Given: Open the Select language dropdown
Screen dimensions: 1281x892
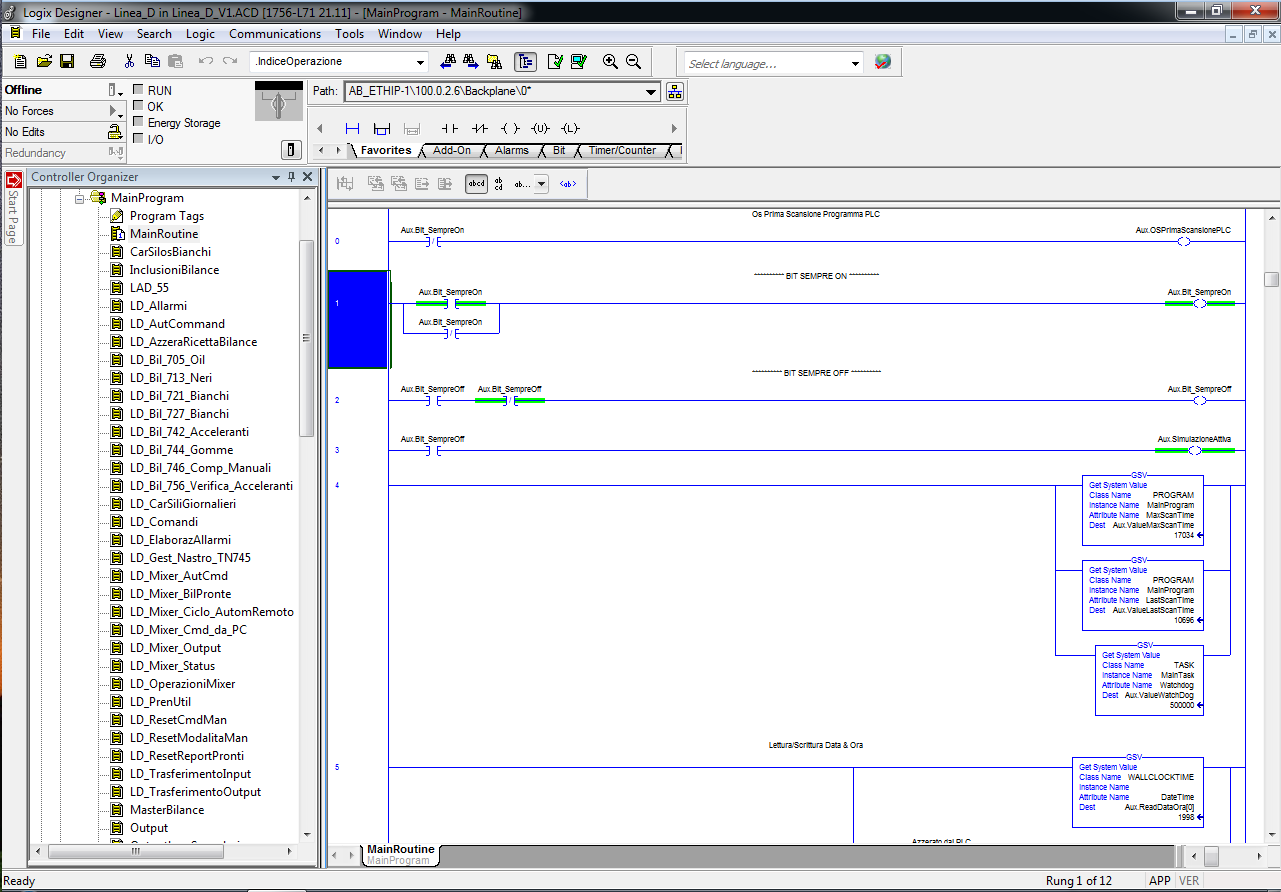Looking at the screenshot, I should (x=855, y=63).
